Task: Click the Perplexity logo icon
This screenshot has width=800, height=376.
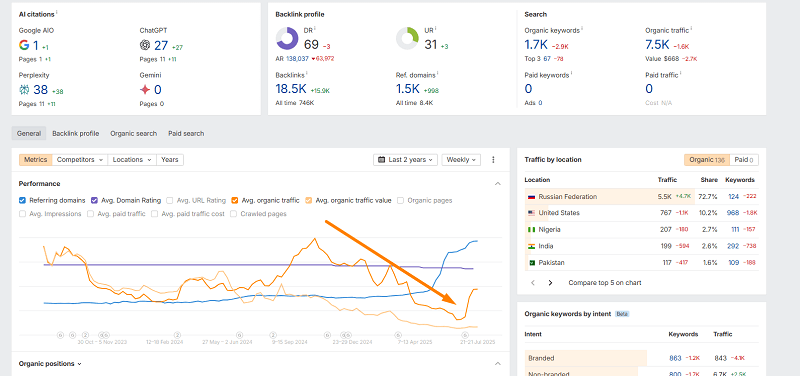Action: (24, 90)
